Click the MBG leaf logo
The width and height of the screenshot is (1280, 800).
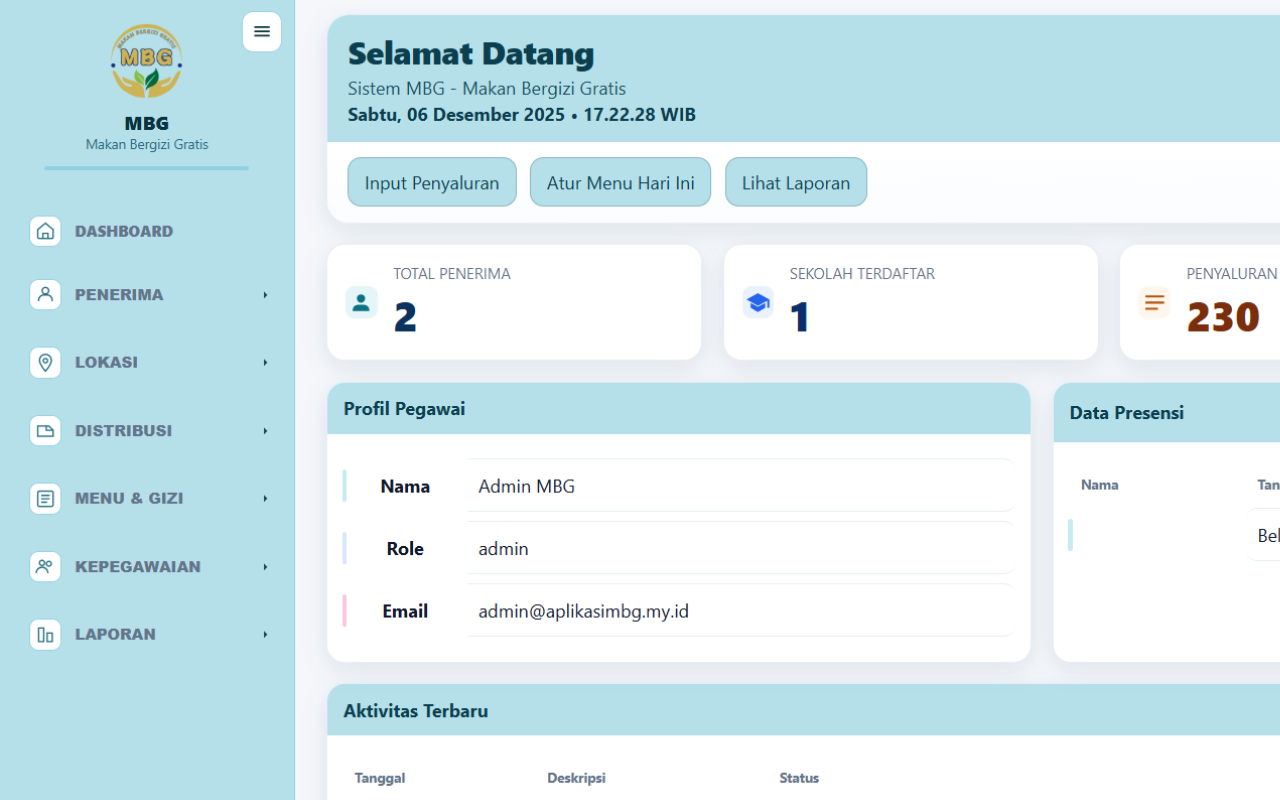[x=146, y=61]
